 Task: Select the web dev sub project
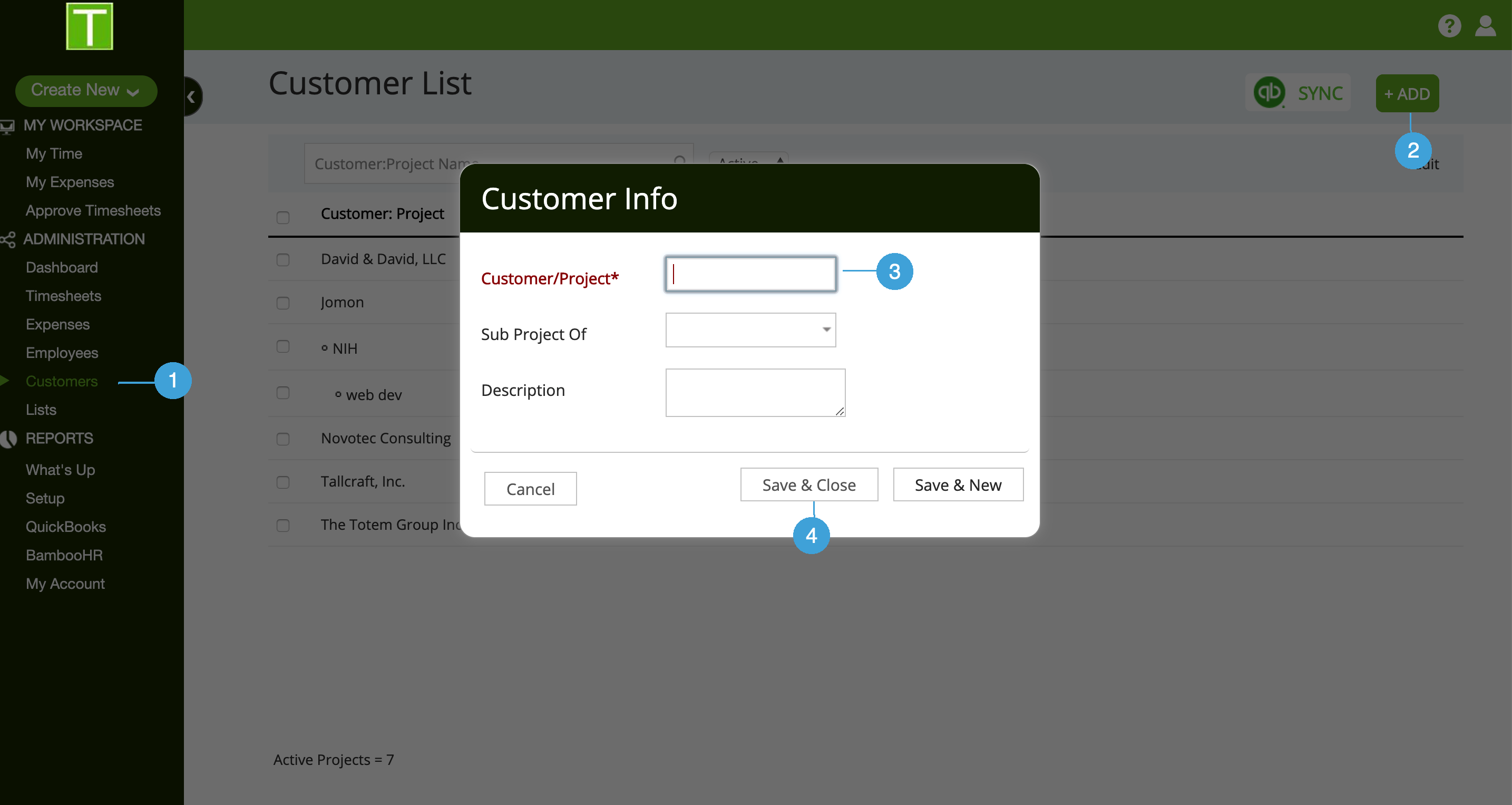pos(374,394)
